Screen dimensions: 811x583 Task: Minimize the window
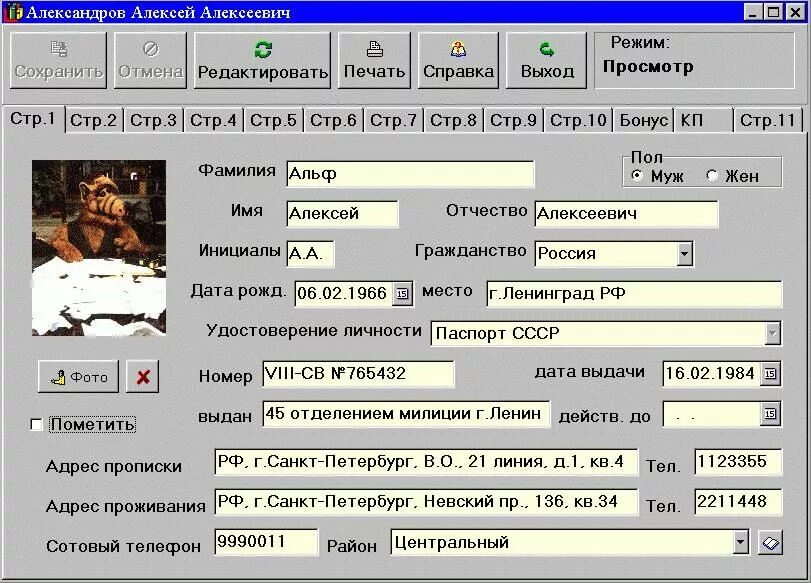(x=753, y=12)
